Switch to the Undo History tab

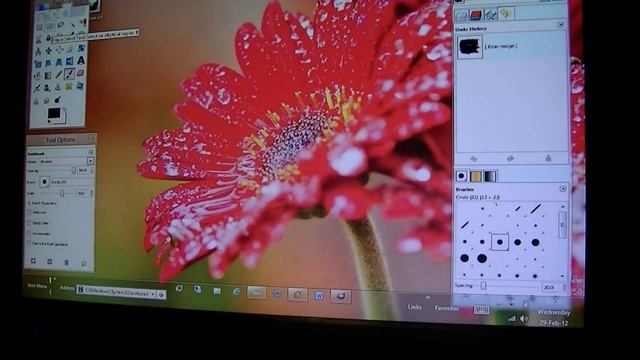tap(506, 14)
